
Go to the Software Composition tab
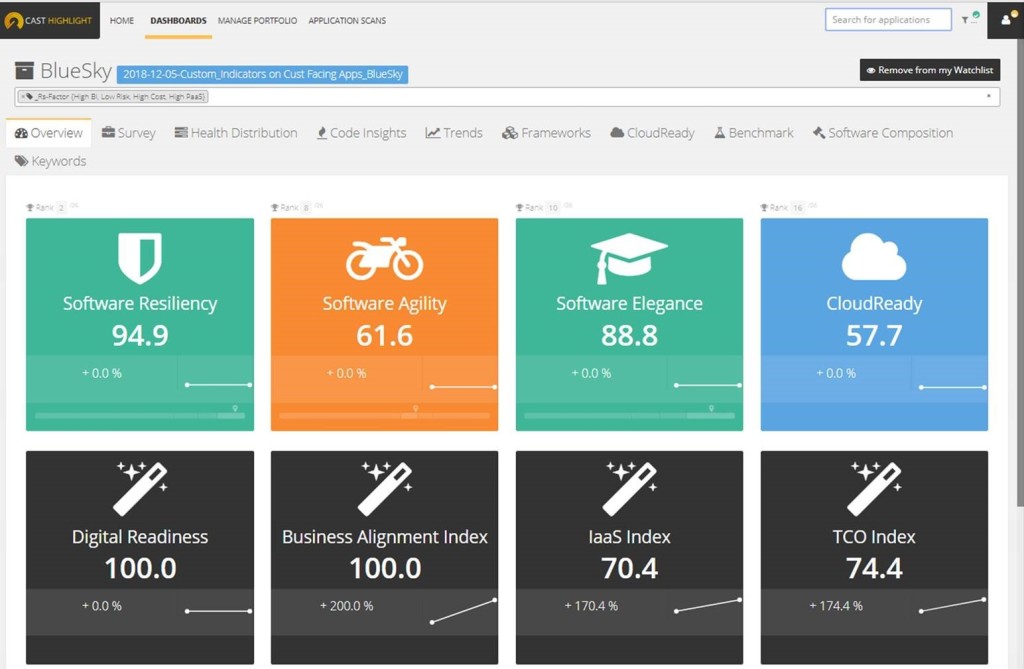[882, 133]
